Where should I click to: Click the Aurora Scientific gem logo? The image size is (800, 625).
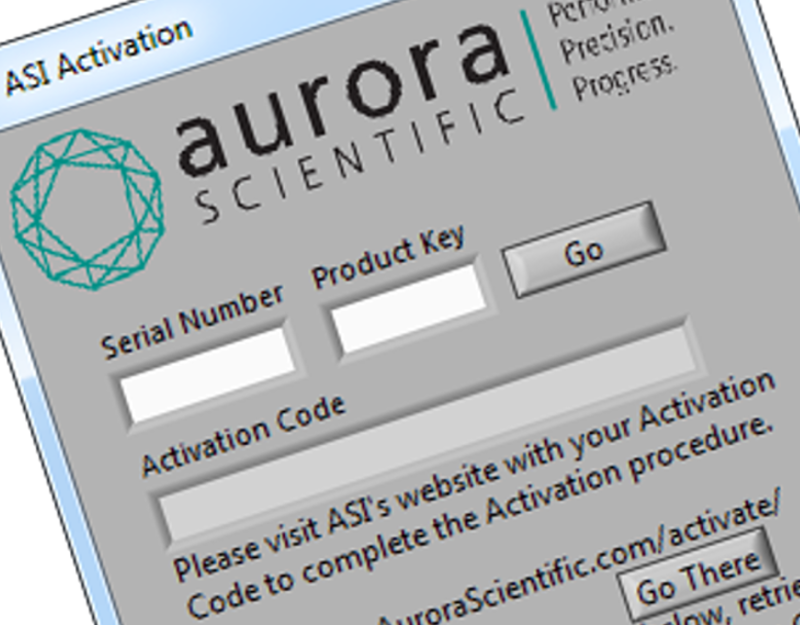[87, 209]
